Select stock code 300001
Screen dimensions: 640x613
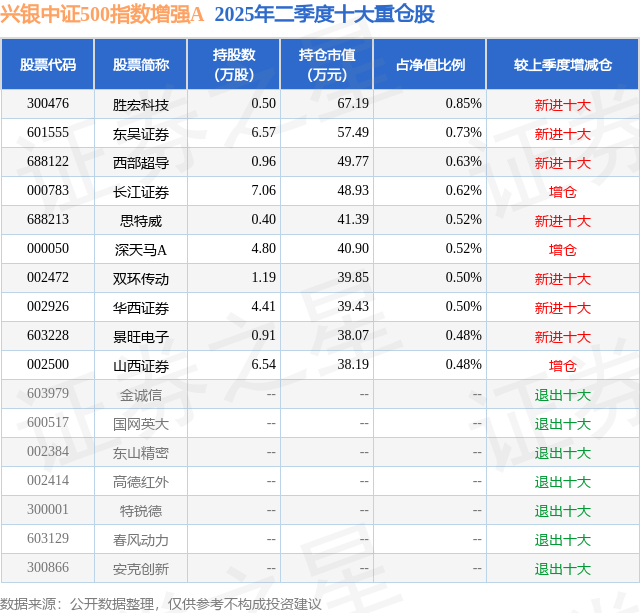(48, 509)
